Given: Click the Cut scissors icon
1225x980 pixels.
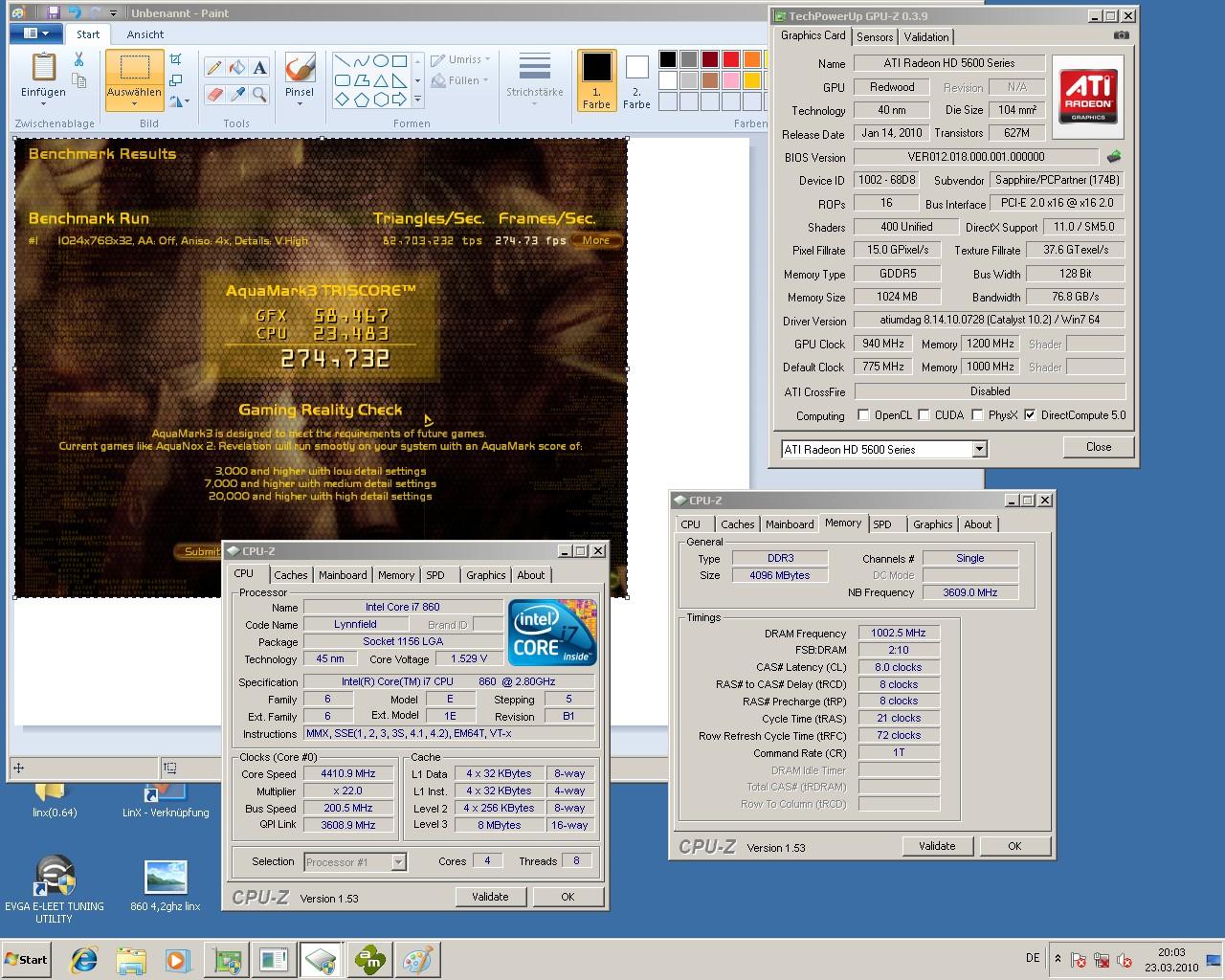Looking at the screenshot, I should click(79, 60).
